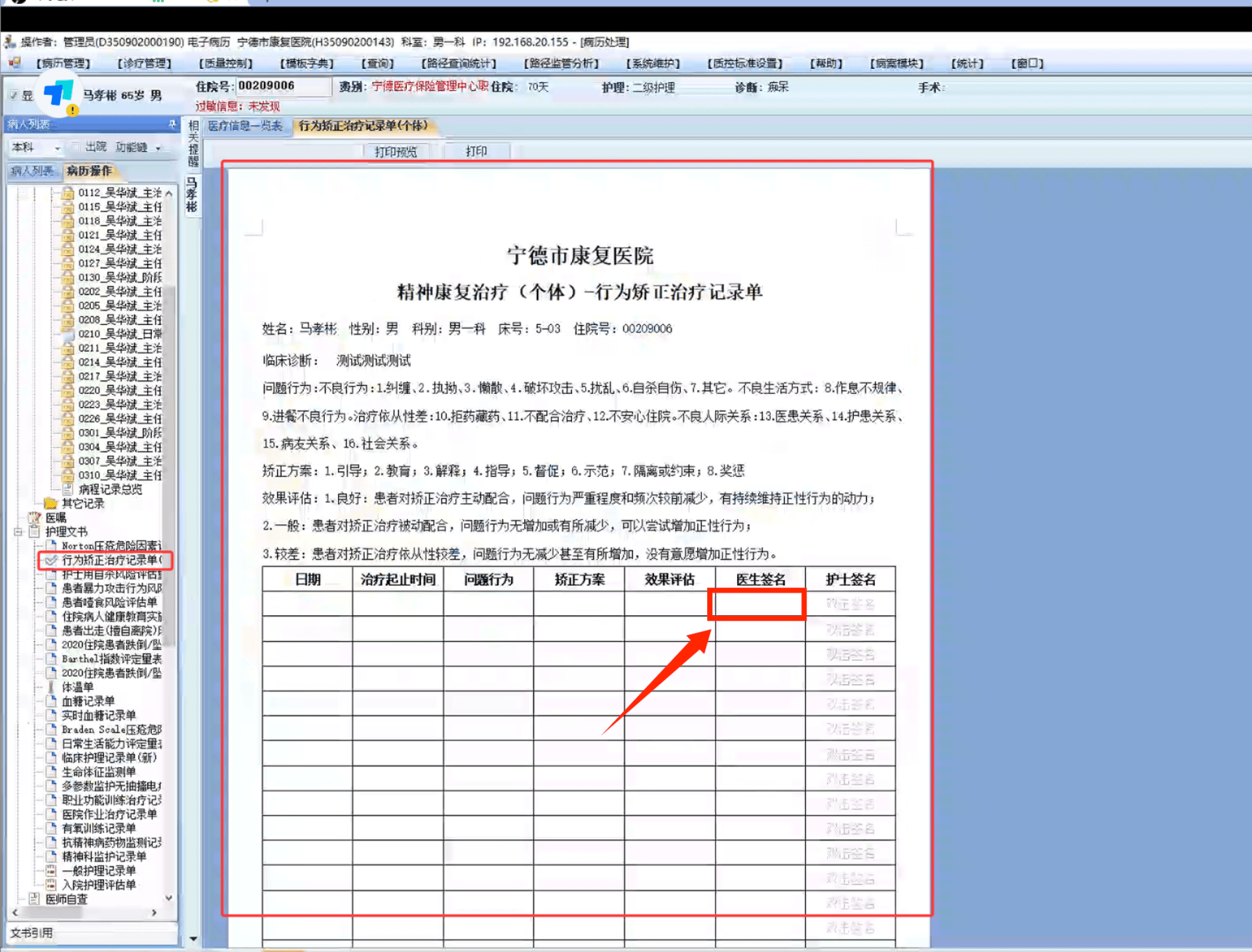The height and width of the screenshot is (952, 1252).
Task: Click the down arrow below 马孝彬 side tab
Action: pyautogui.click(x=193, y=938)
